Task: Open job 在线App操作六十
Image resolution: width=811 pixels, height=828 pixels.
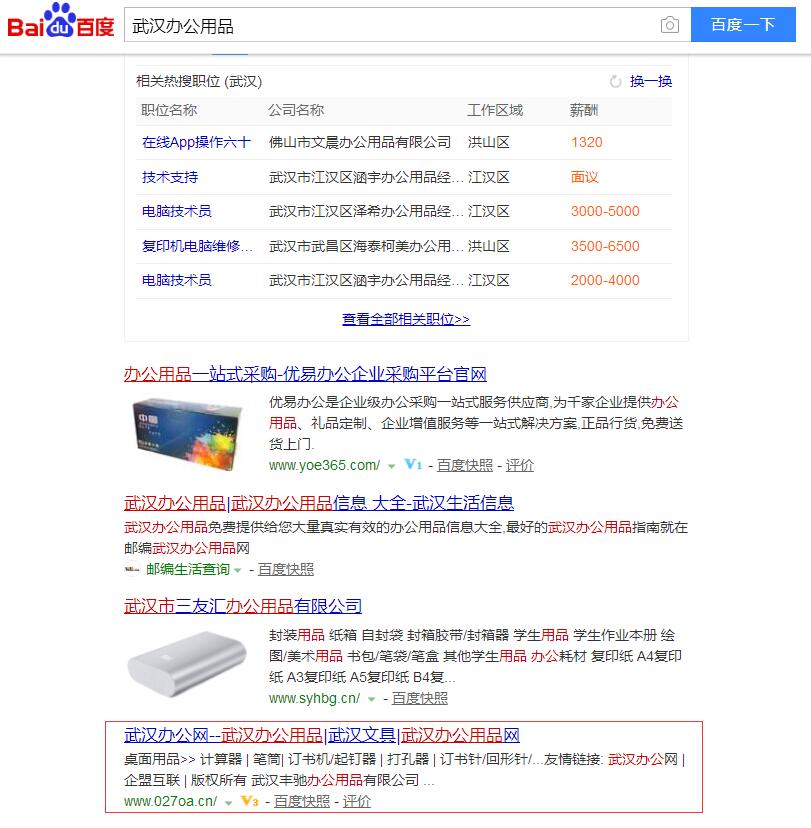Action: [x=196, y=142]
